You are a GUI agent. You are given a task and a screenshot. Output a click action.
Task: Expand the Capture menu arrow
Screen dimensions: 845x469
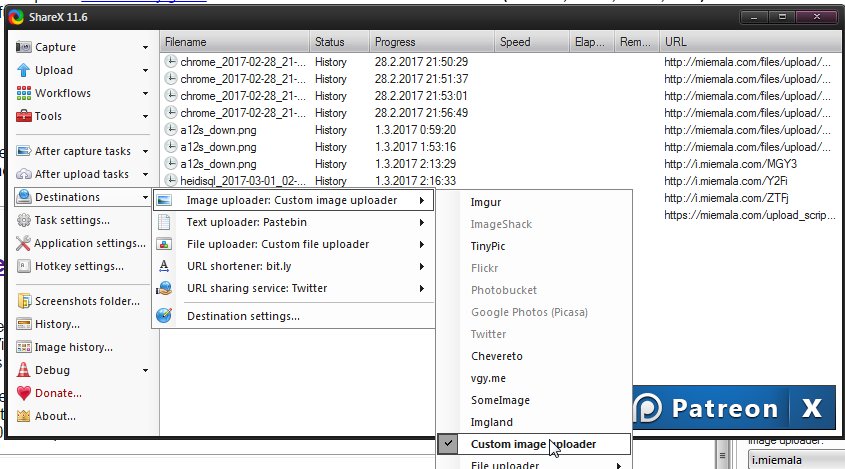click(146, 47)
